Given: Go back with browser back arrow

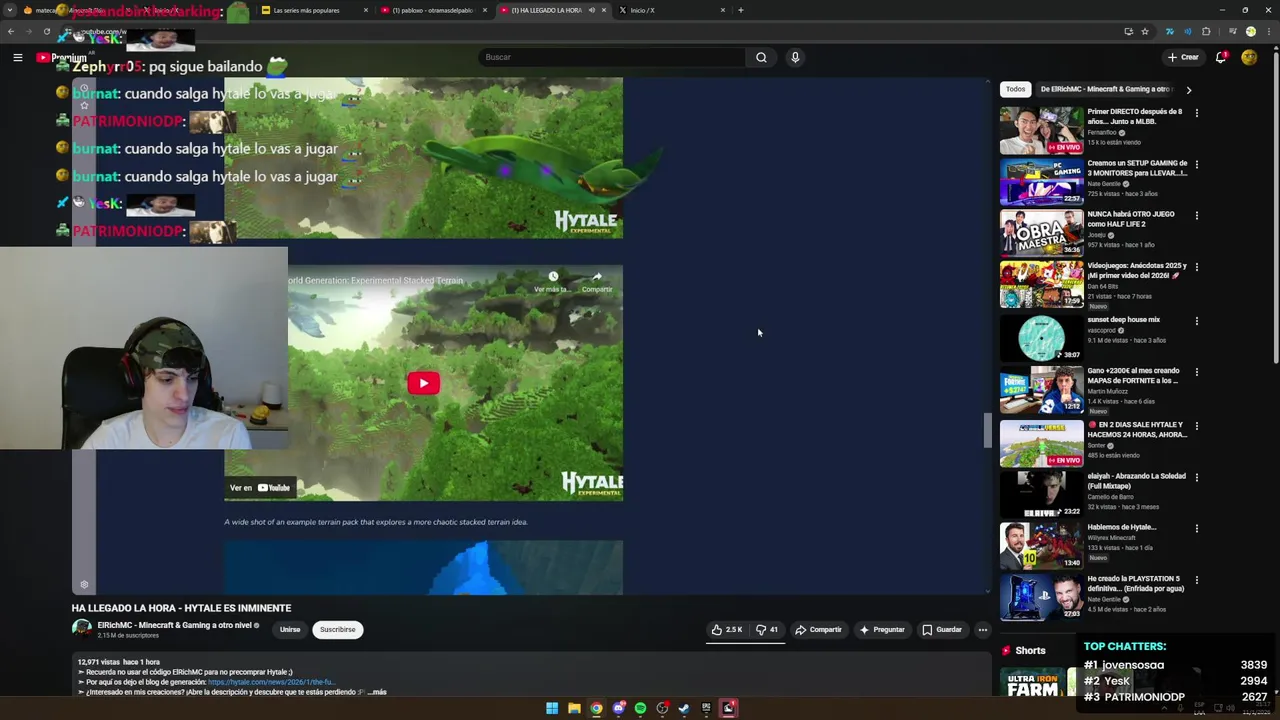Looking at the screenshot, I should (x=11, y=32).
